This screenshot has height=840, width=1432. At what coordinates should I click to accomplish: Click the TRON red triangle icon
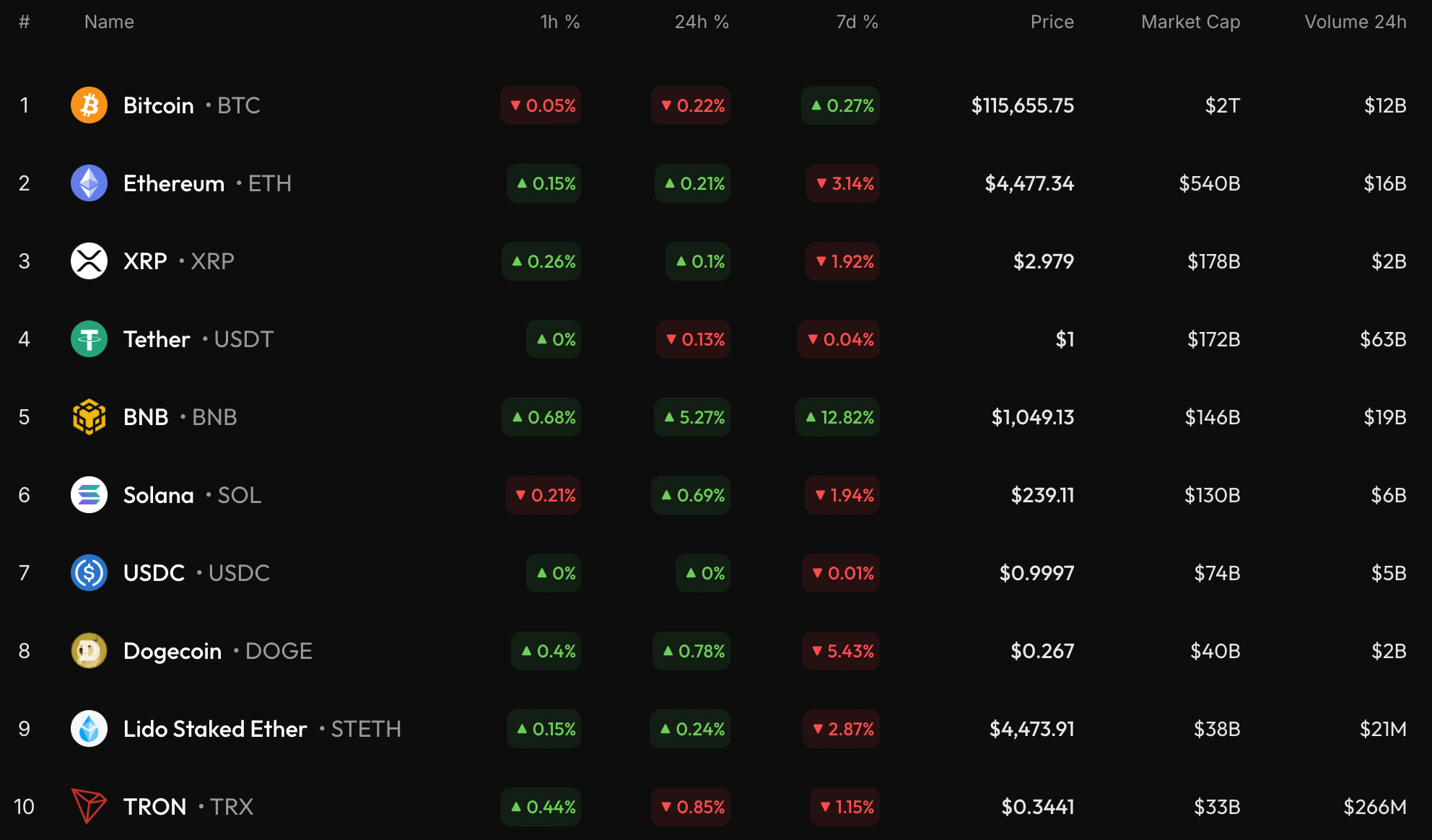(89, 806)
